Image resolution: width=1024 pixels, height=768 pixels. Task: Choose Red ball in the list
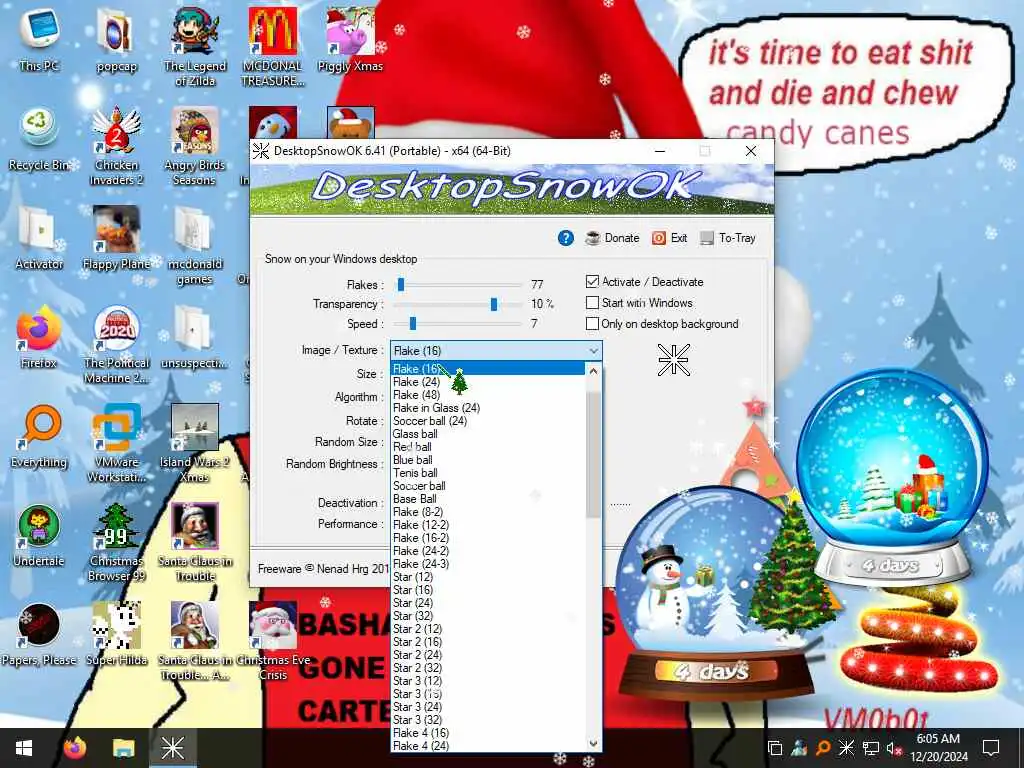(488, 447)
